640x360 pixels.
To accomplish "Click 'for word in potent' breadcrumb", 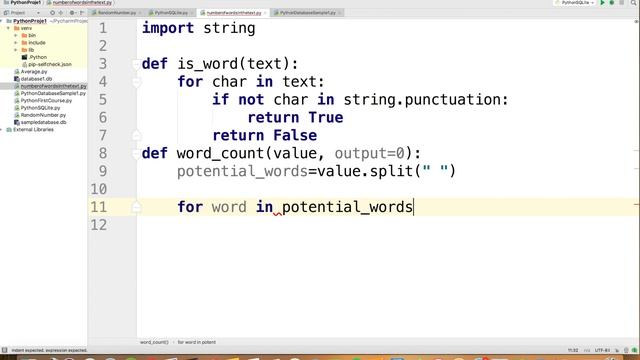I will 197,342.
